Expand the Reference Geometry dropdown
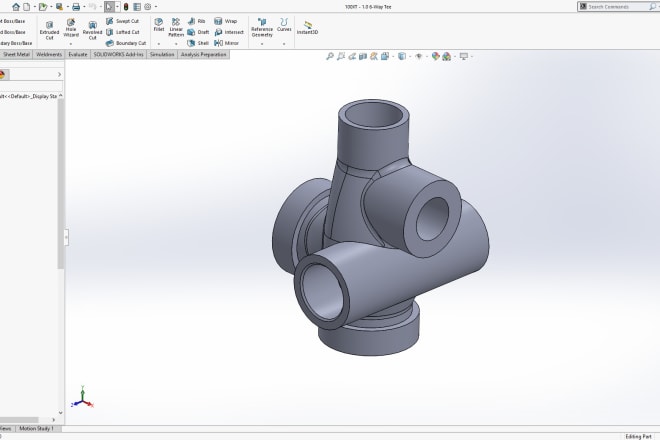The width and height of the screenshot is (660, 440). tap(261, 44)
